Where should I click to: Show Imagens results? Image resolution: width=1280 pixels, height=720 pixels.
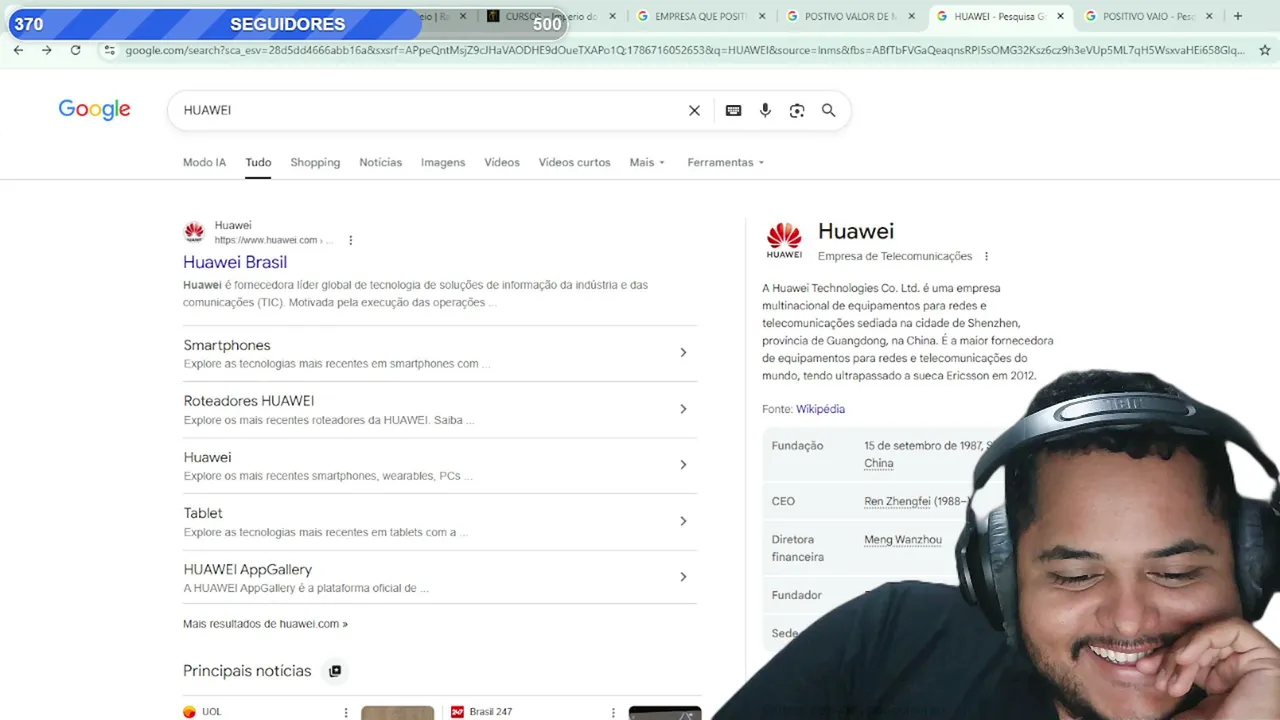[443, 162]
